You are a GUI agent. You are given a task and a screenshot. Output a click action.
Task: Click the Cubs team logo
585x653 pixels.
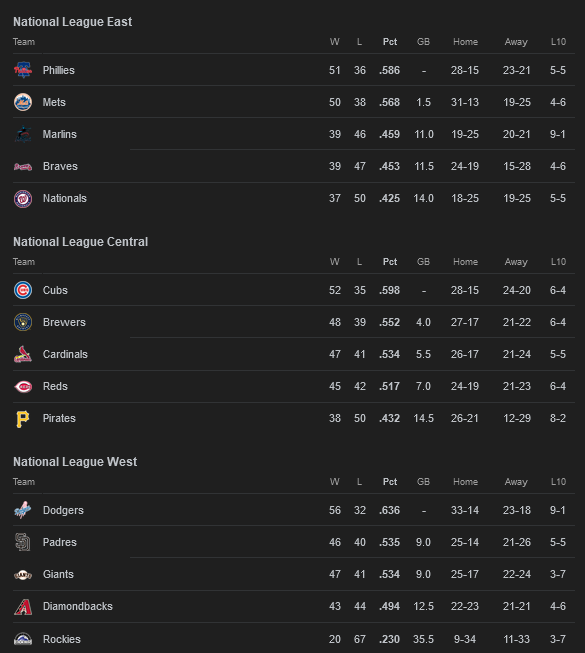[x=23, y=290]
